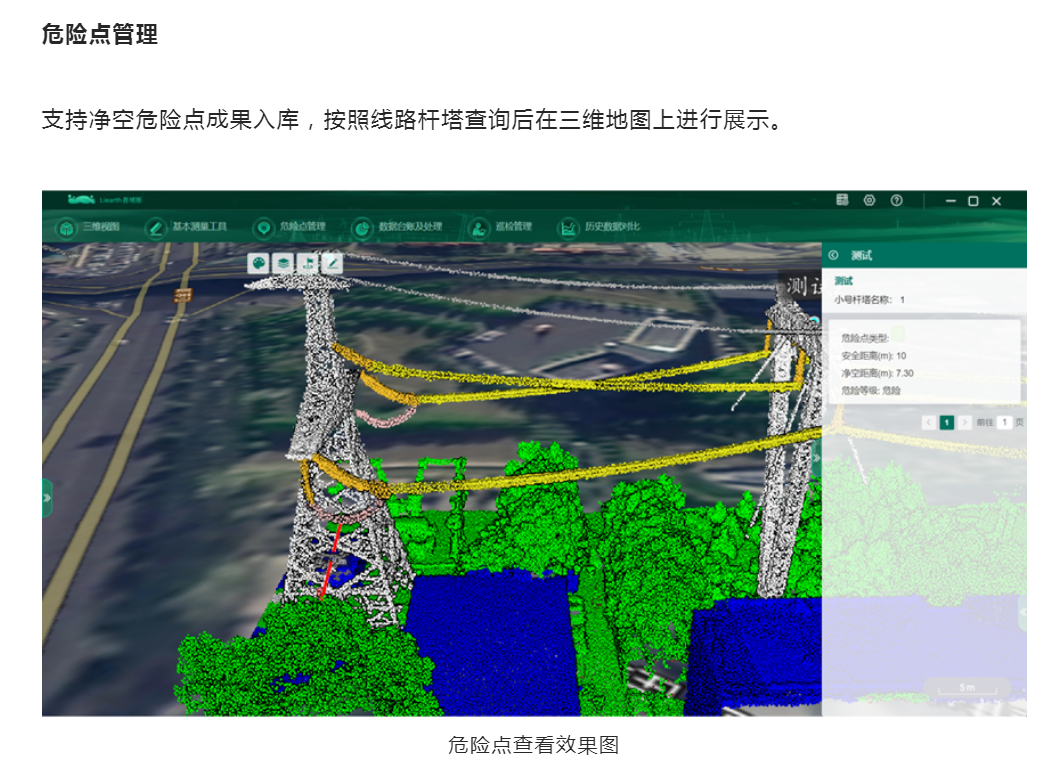Image resolution: width=1043 pixels, height=761 pixels.
Task: Select the pencil edit tool icon
Action: tap(332, 263)
